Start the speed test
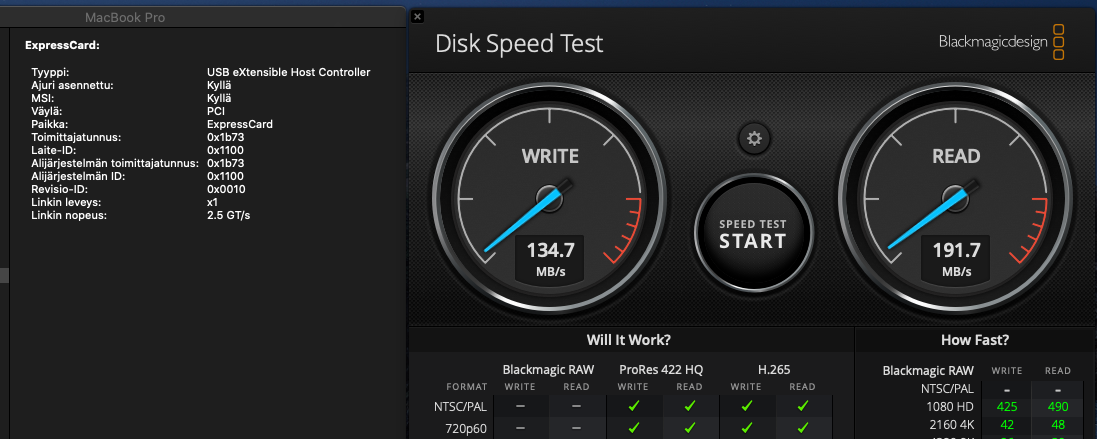This screenshot has height=439, width=1097. click(753, 234)
